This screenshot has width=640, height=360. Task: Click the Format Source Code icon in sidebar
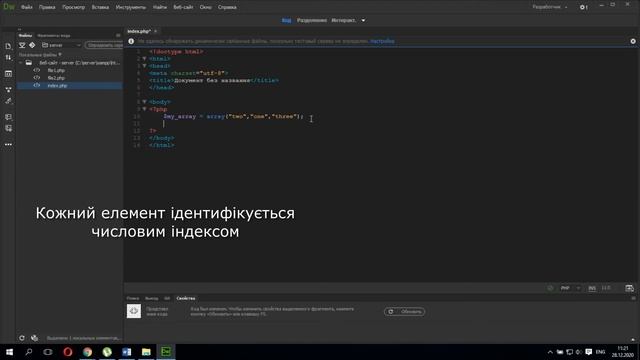(8, 101)
